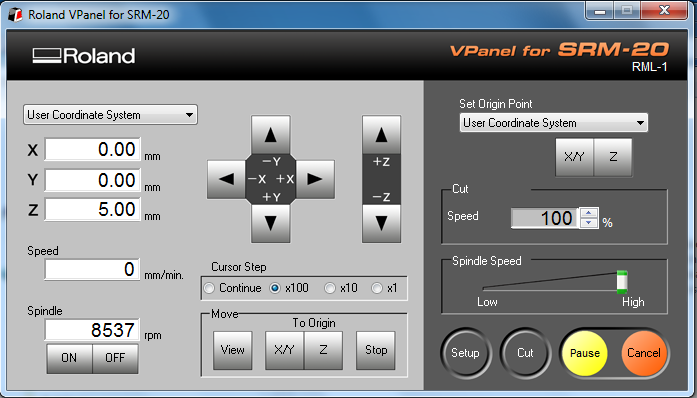Decrease cut speed with down spinner arrow
The width and height of the screenshot is (697, 398).
click(589, 223)
